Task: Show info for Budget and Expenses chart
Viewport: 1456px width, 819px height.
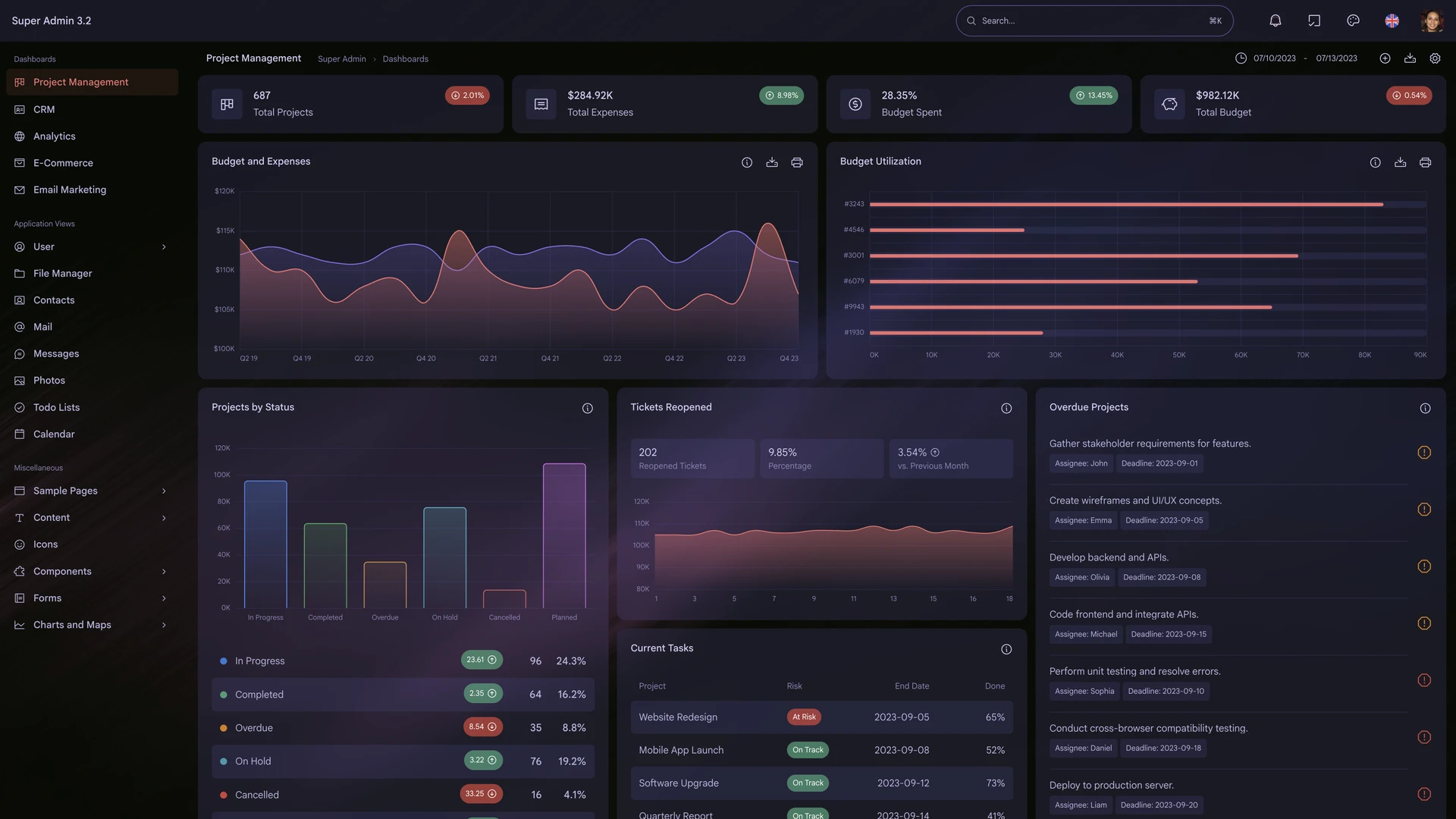Action: (747, 162)
